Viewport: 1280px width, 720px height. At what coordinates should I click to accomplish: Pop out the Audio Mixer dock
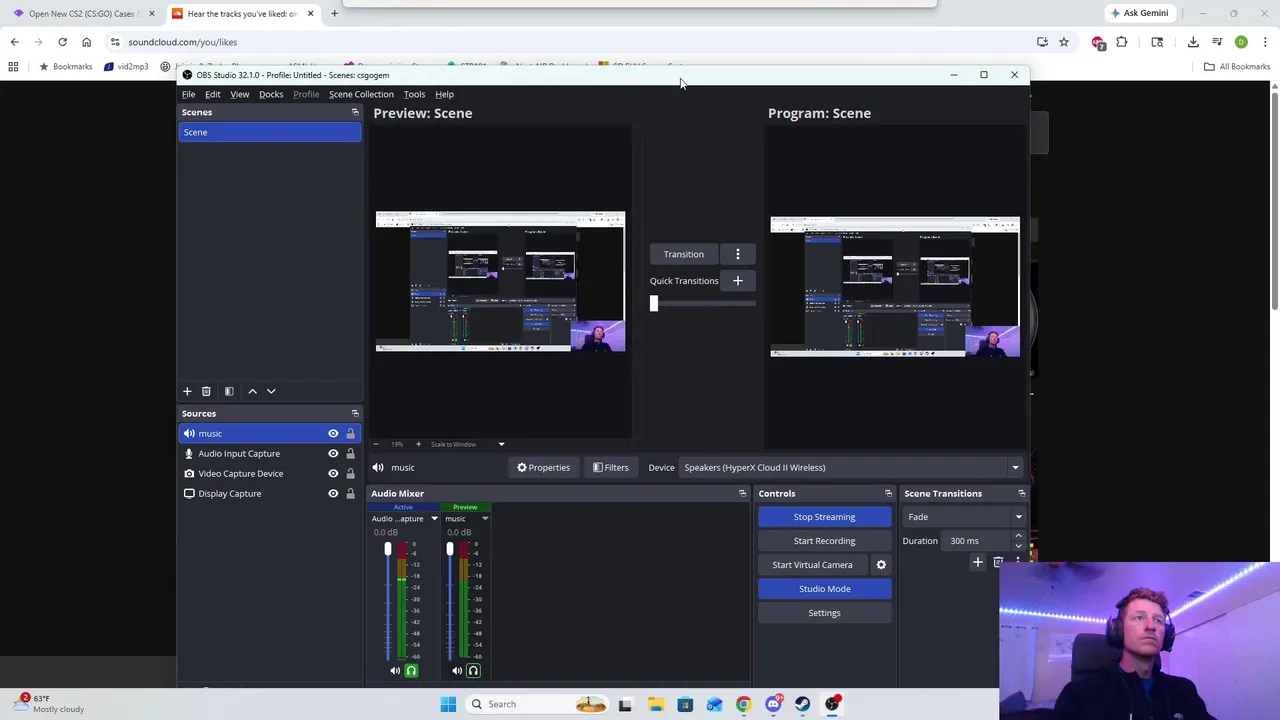(742, 493)
